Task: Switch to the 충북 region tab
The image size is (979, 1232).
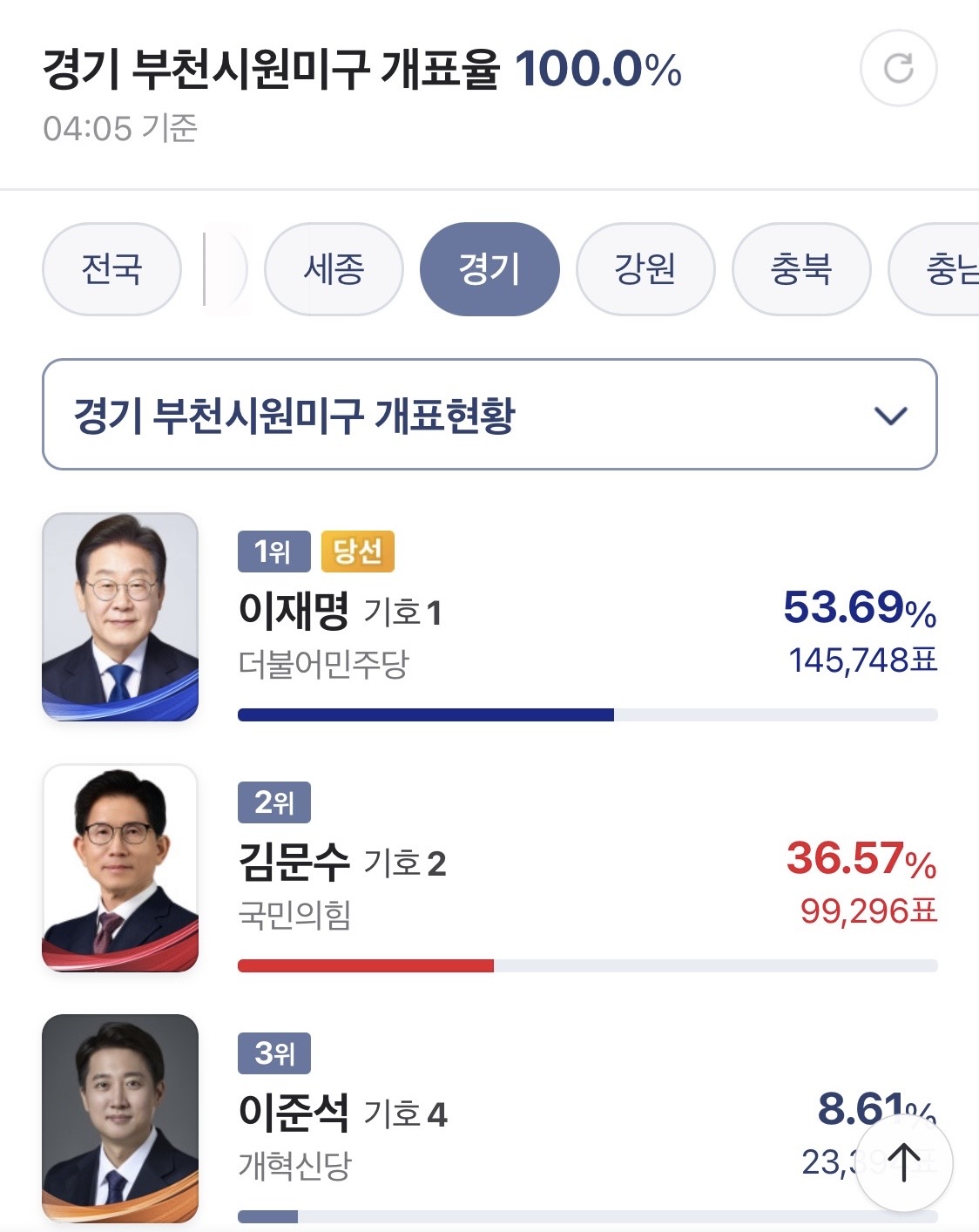Action: [801, 268]
